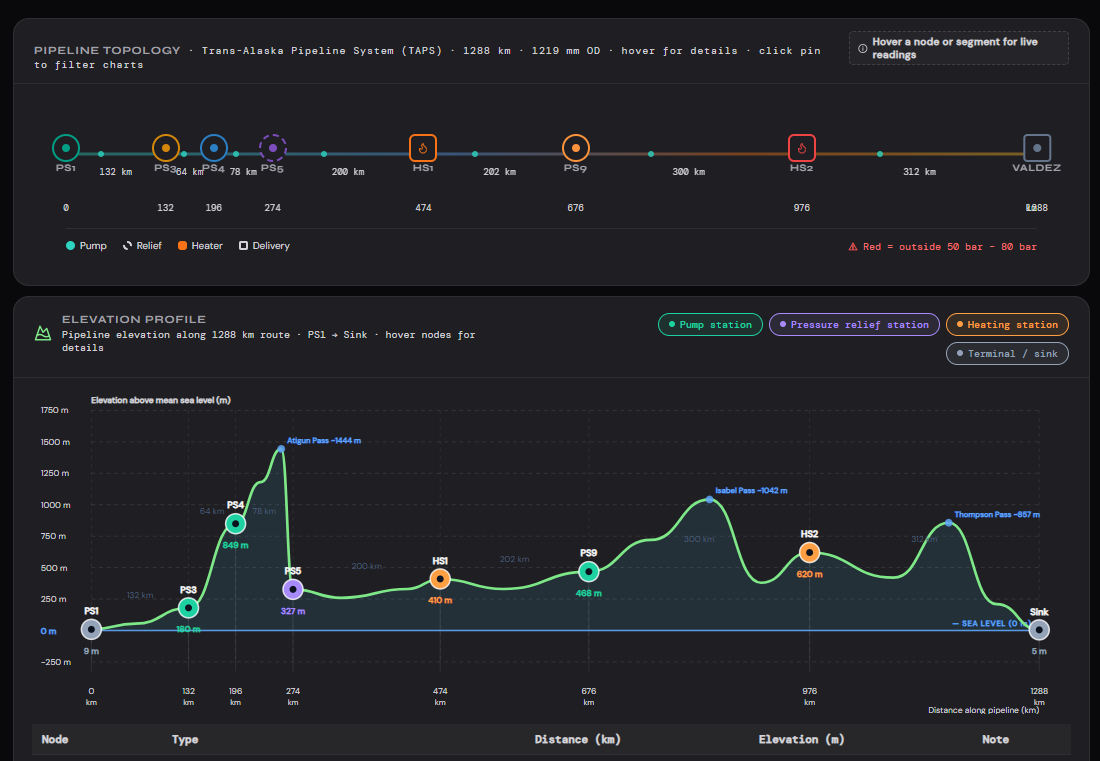This screenshot has height=761, width=1100.
Task: Click the Isabel Pass peak point
Action: pyautogui.click(x=709, y=499)
